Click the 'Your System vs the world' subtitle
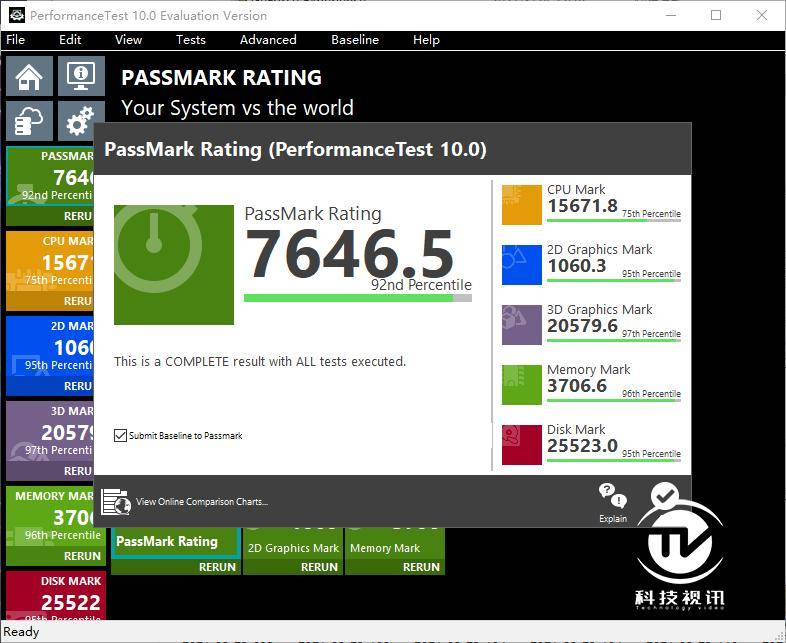This screenshot has height=643, width=786. [237, 108]
